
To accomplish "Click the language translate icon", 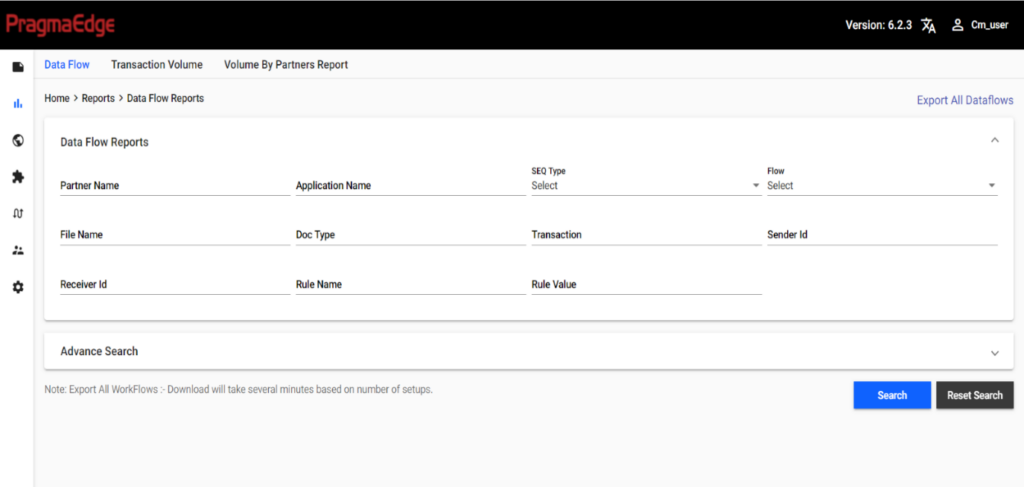I will pos(928,25).
